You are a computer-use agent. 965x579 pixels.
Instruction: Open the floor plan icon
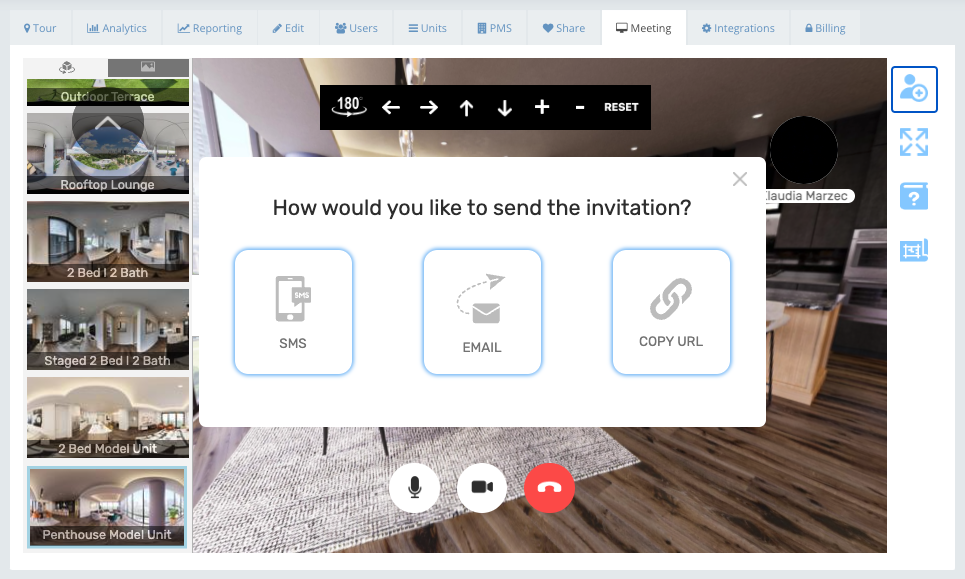point(913,250)
